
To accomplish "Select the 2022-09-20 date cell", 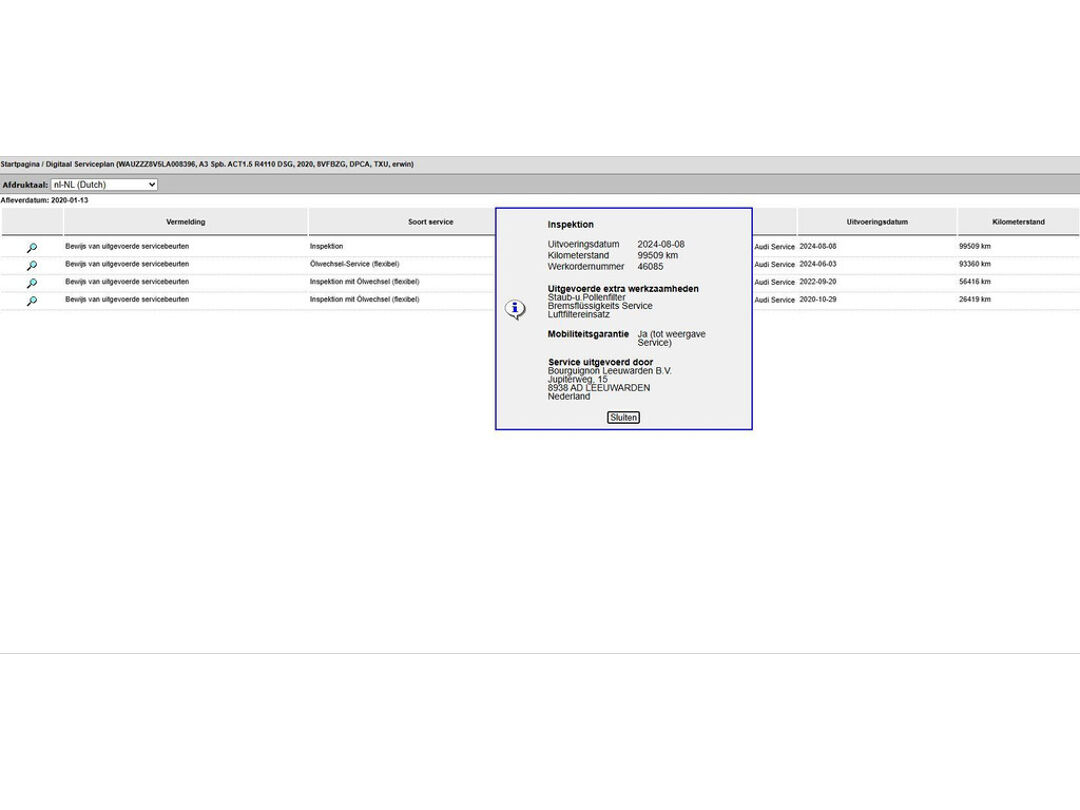I will [x=817, y=282].
